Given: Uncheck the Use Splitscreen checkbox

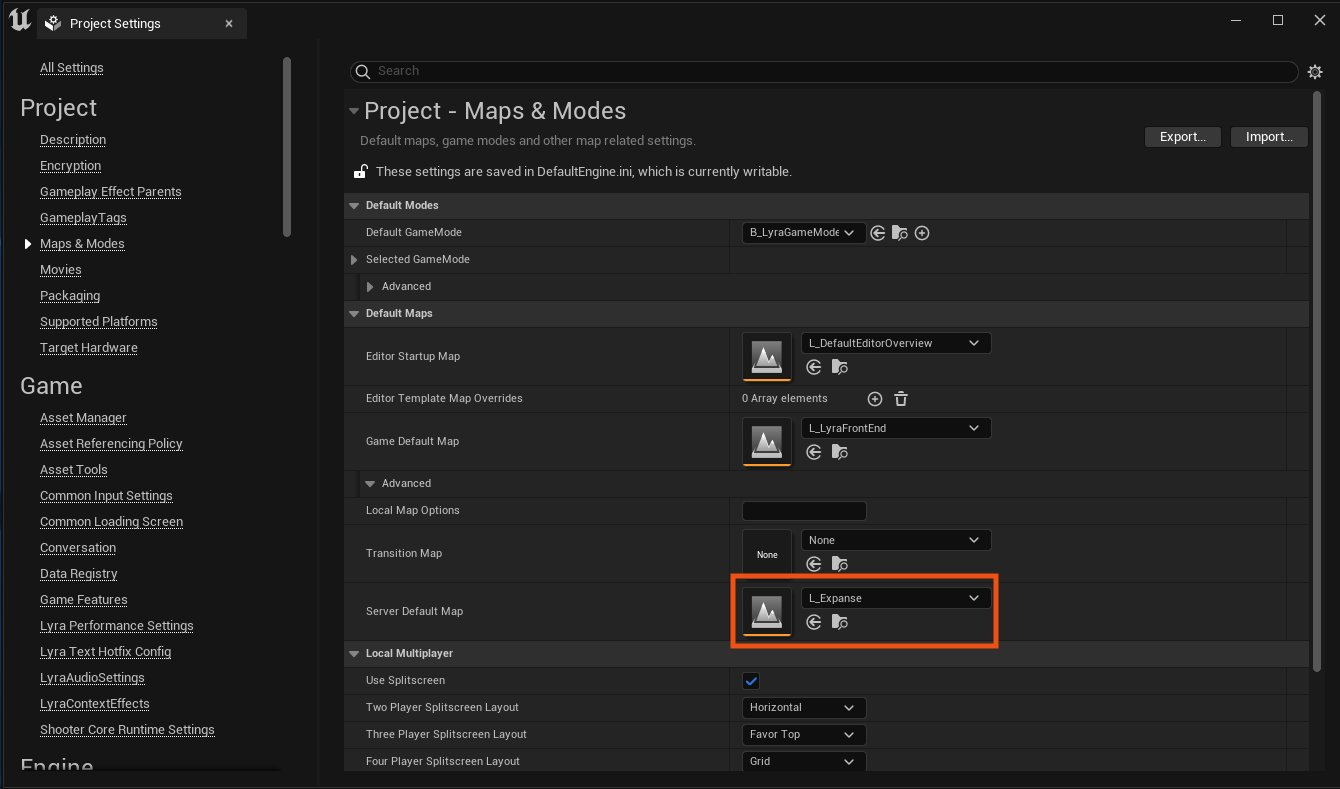Looking at the screenshot, I should click(x=751, y=681).
